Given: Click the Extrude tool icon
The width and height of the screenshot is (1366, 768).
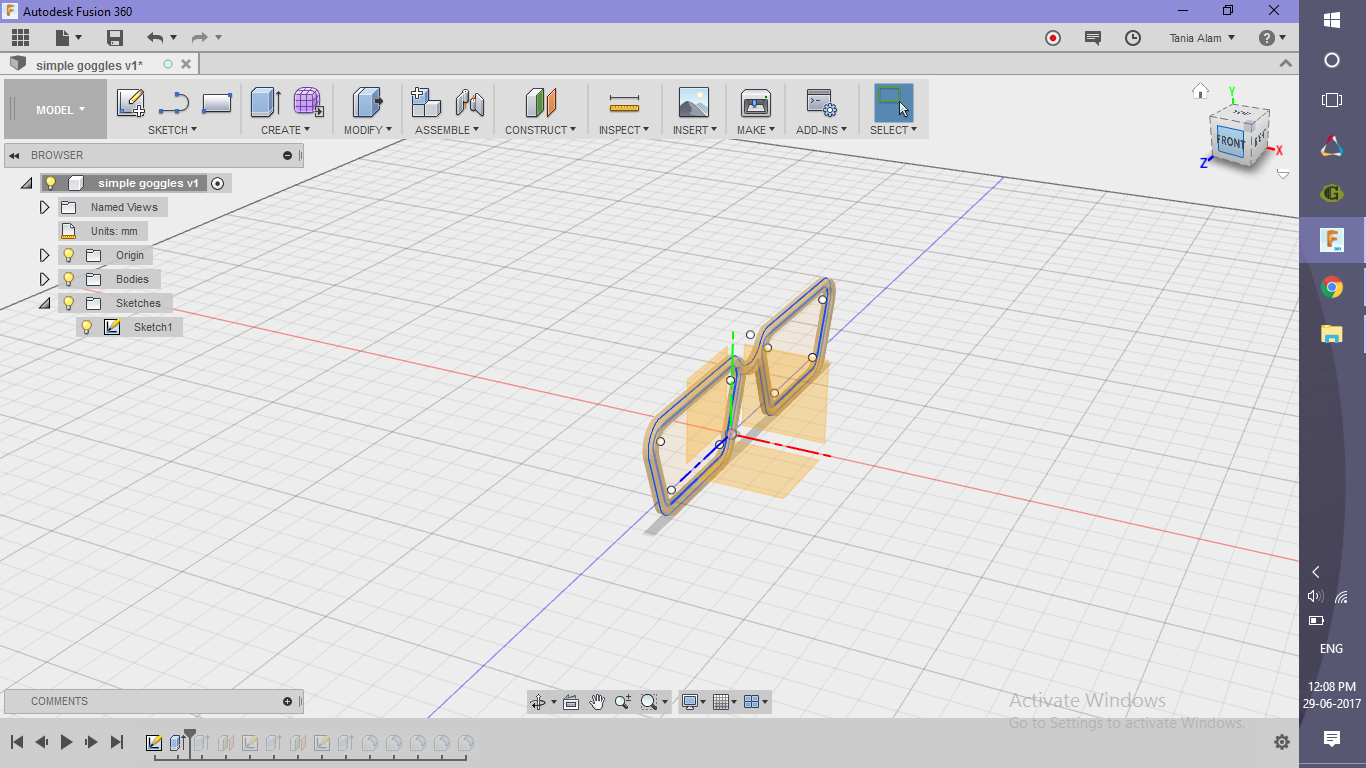Looking at the screenshot, I should [x=265, y=103].
